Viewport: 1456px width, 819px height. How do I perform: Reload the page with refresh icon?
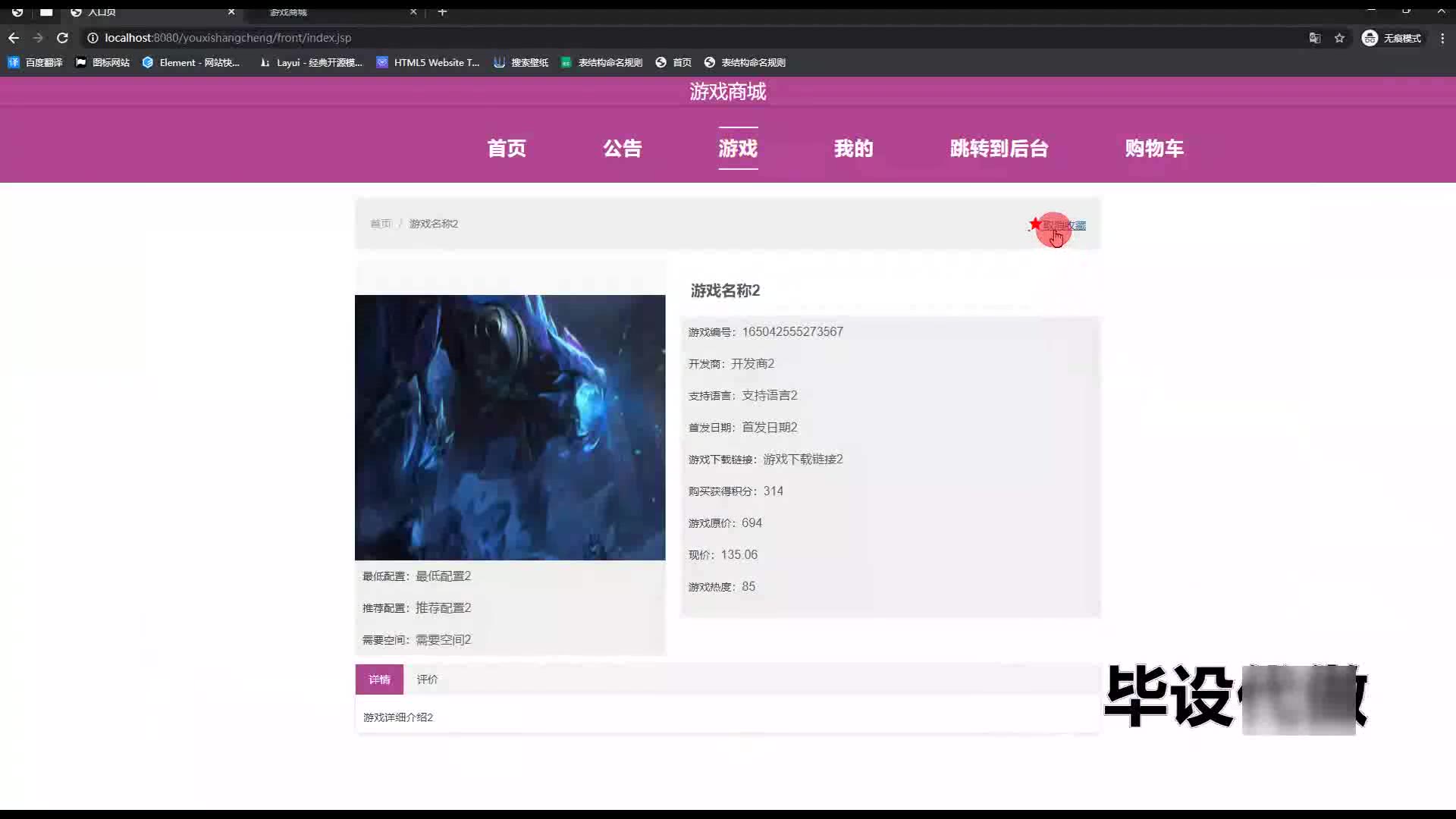[x=63, y=38]
